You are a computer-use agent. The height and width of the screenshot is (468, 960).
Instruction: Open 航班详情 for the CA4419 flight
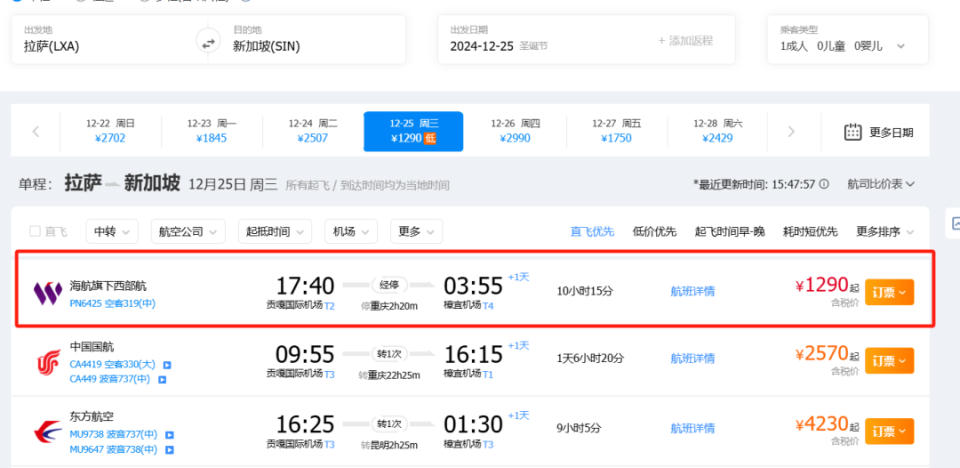(692, 358)
